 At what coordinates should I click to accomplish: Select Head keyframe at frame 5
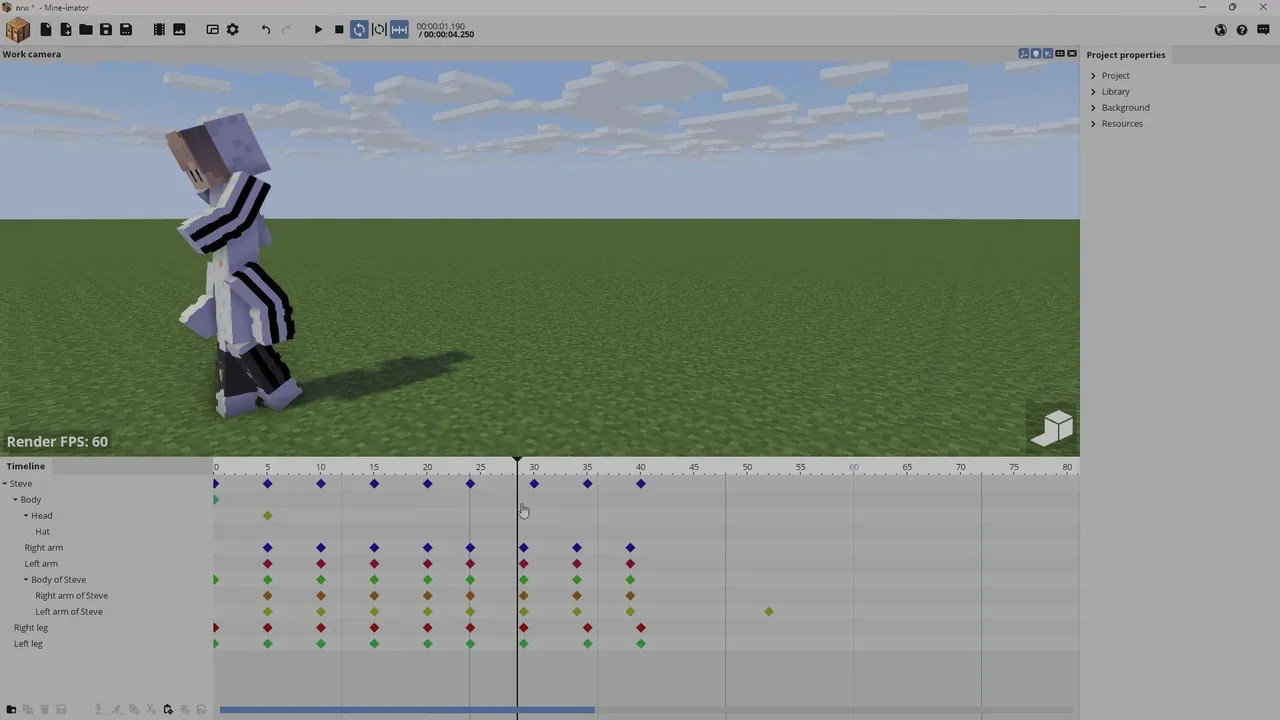tap(267, 516)
